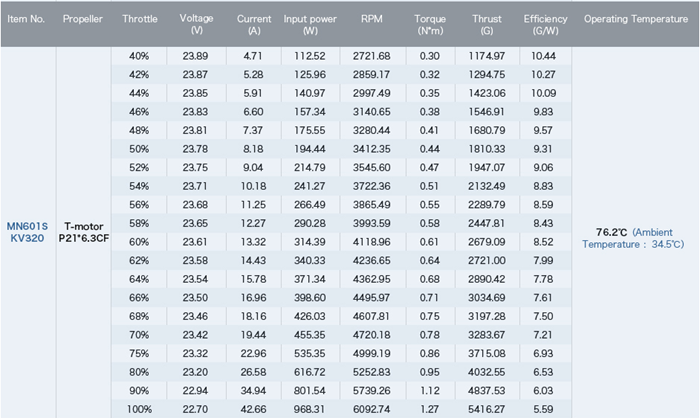Click the Torque (N*m) column header

click(430, 23)
